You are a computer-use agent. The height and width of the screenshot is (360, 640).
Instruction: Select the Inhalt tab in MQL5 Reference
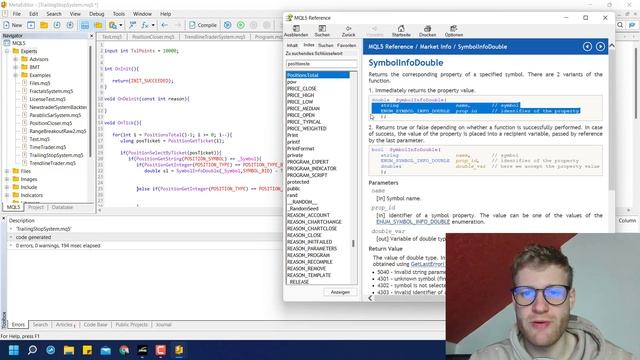292,45
